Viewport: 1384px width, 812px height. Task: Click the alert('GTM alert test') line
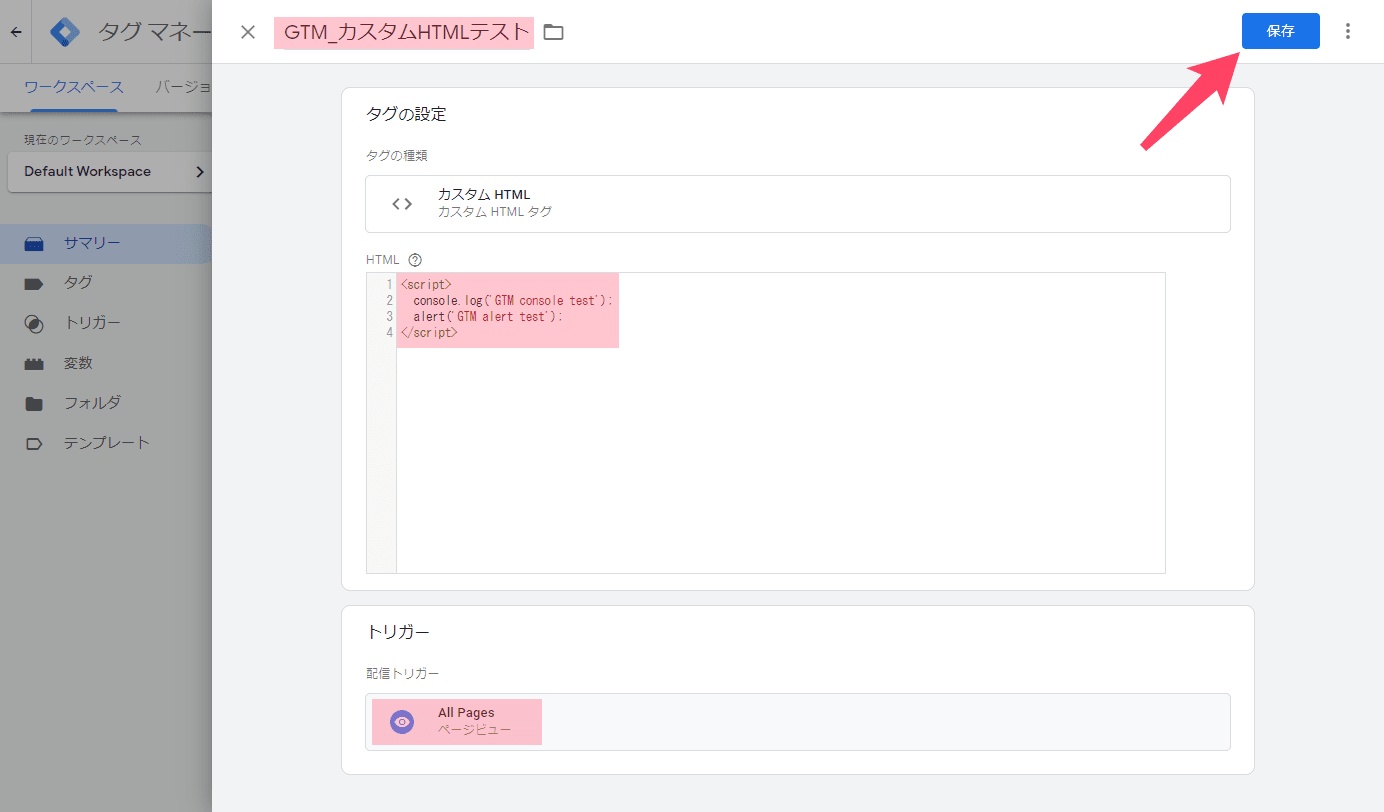point(488,316)
